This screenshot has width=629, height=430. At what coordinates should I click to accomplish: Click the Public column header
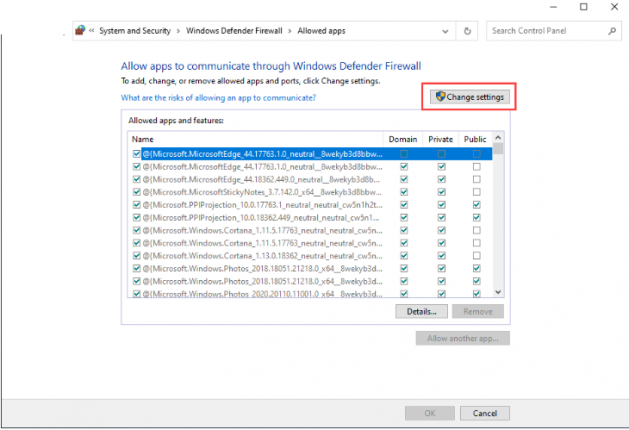tap(475, 139)
